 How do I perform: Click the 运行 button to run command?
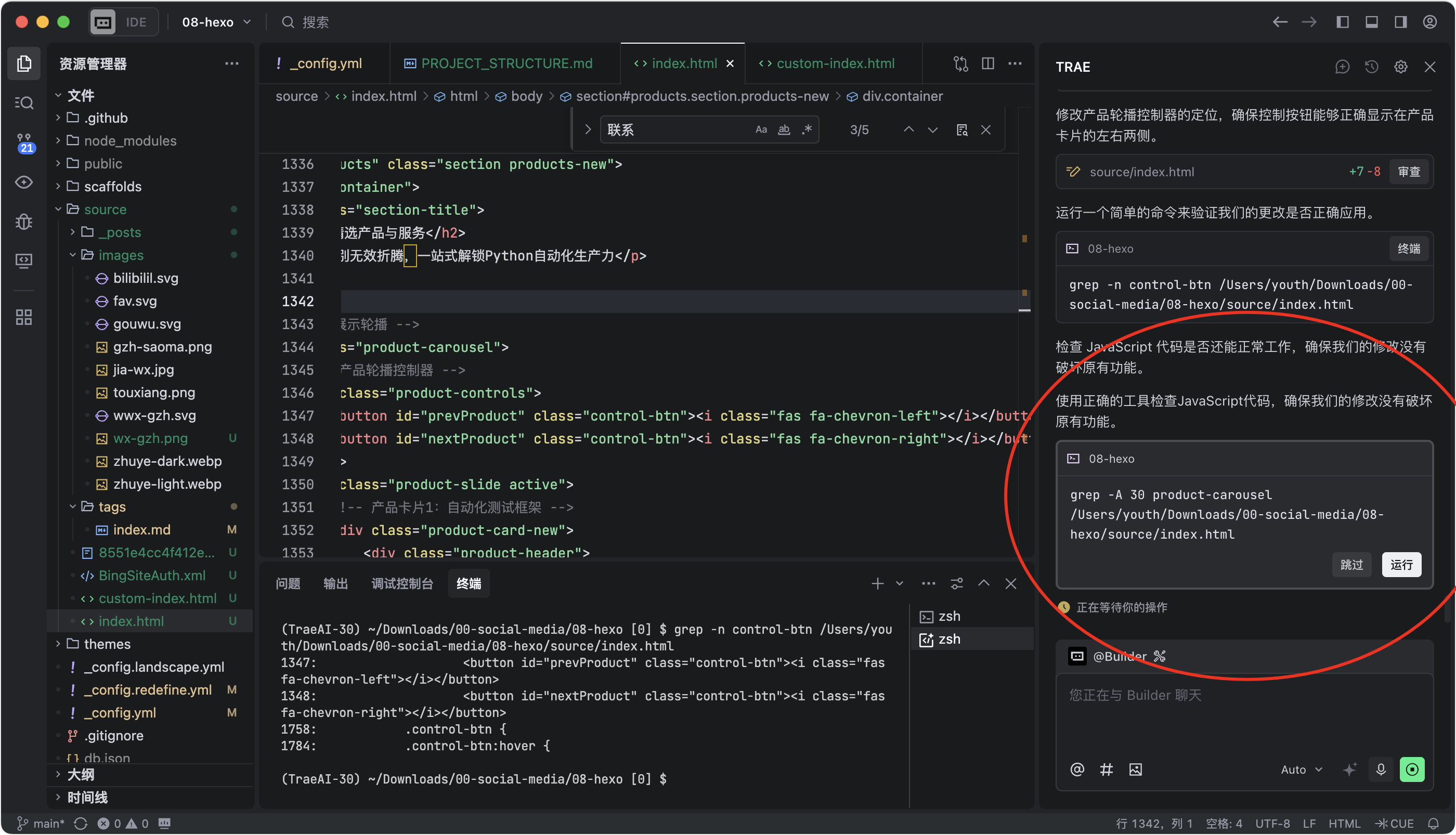[x=1401, y=565]
